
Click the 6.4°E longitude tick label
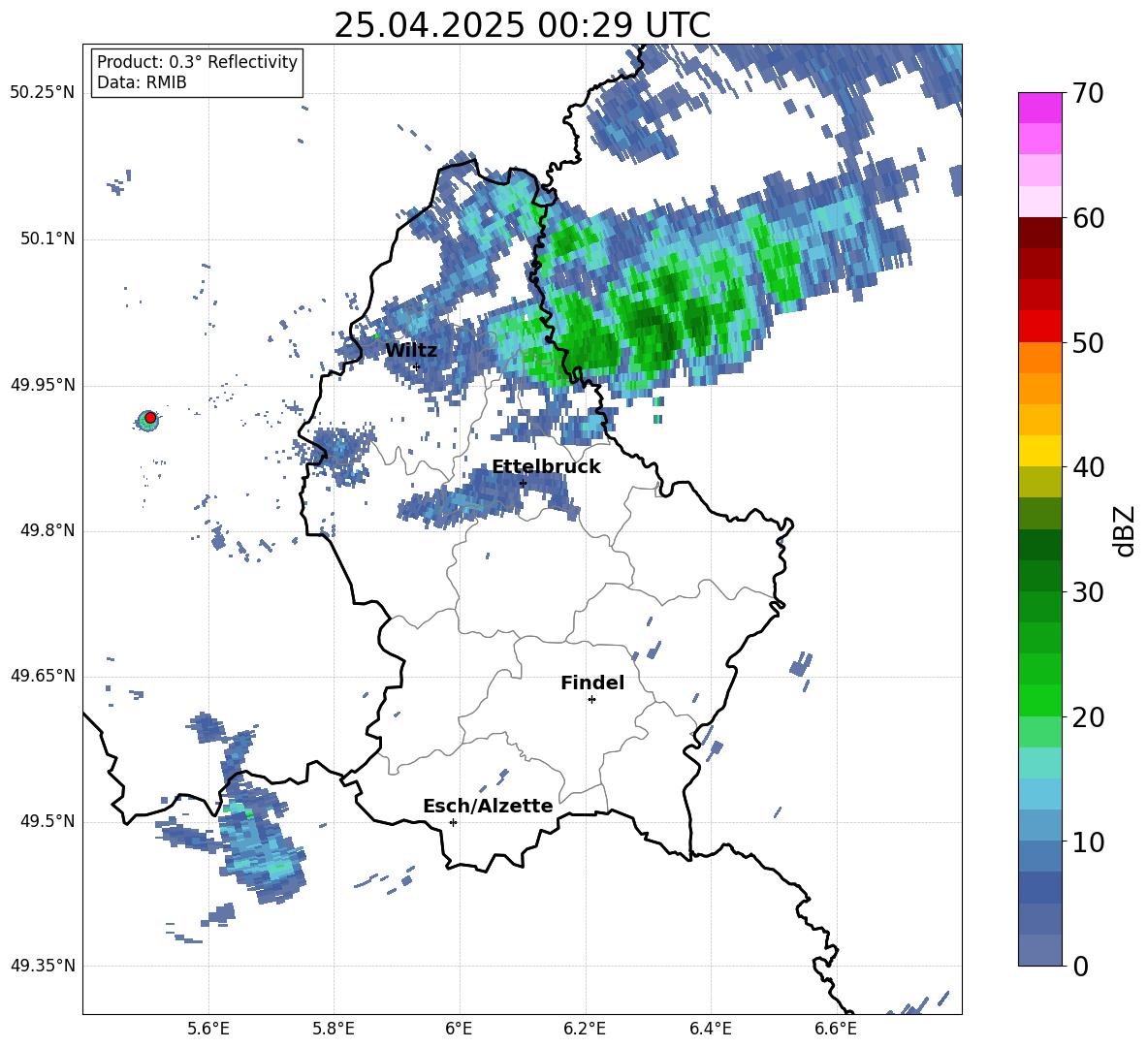pyautogui.click(x=710, y=1029)
